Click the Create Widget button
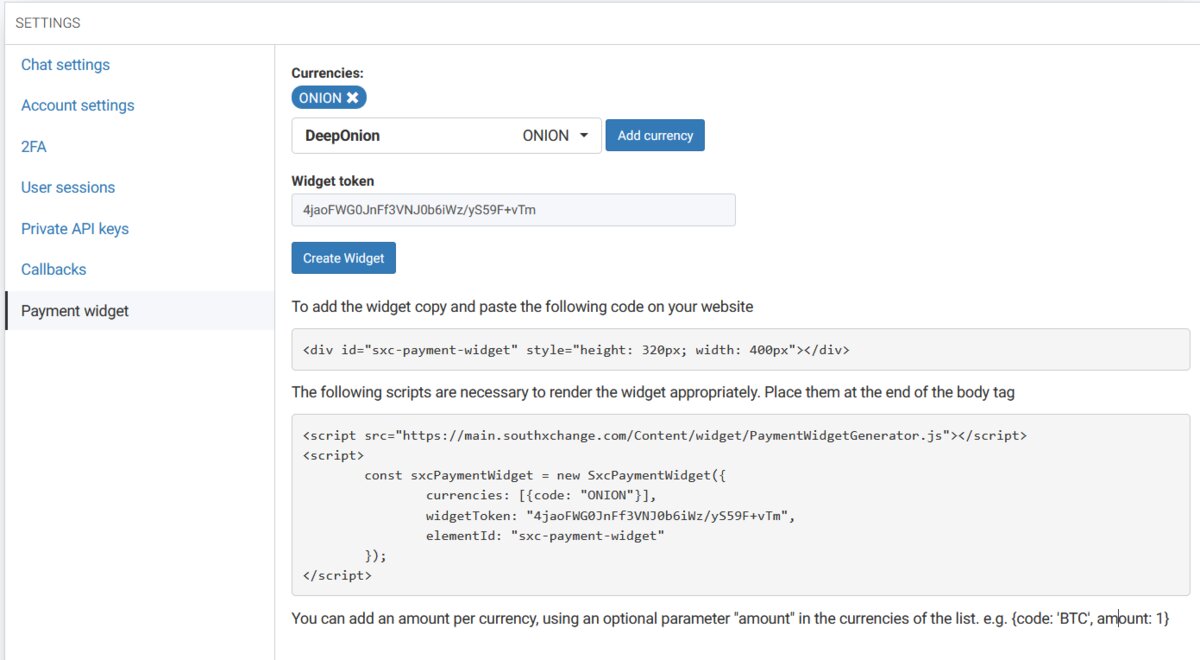The height and width of the screenshot is (660, 1200). (344, 258)
